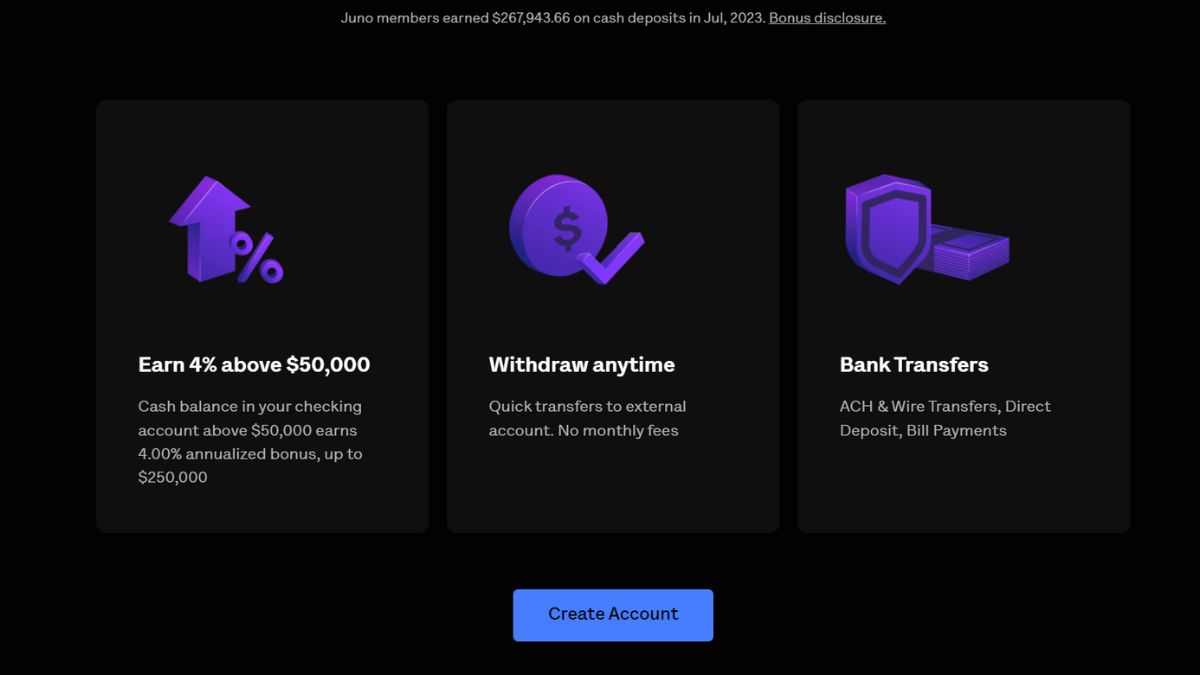Click the 'ACH & Wire Transfers' description text

pos(920,406)
